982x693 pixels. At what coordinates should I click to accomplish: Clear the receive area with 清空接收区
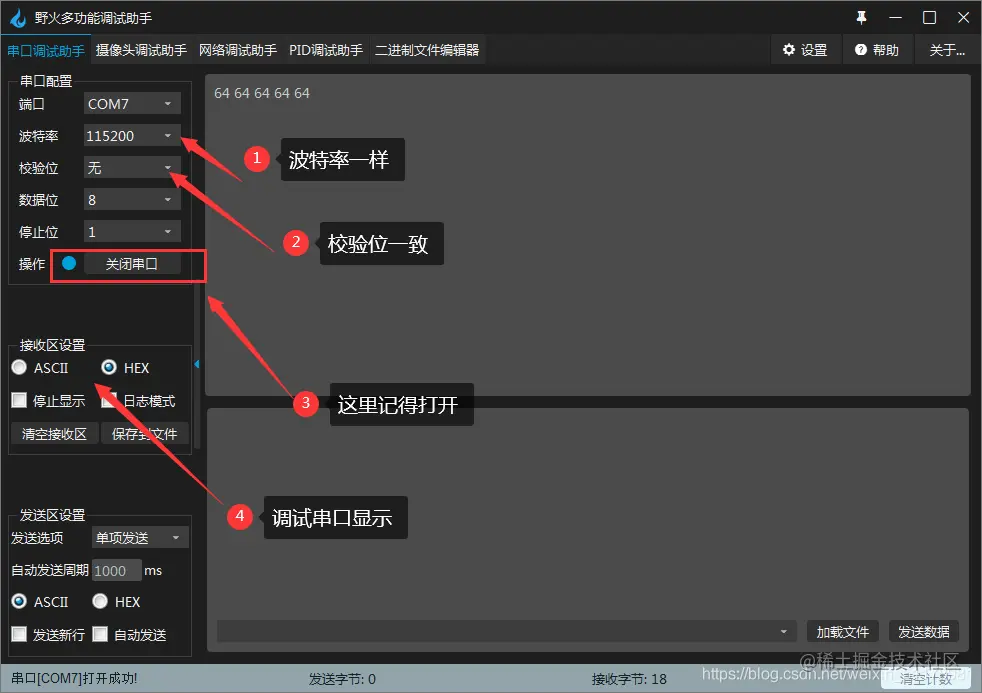point(54,432)
